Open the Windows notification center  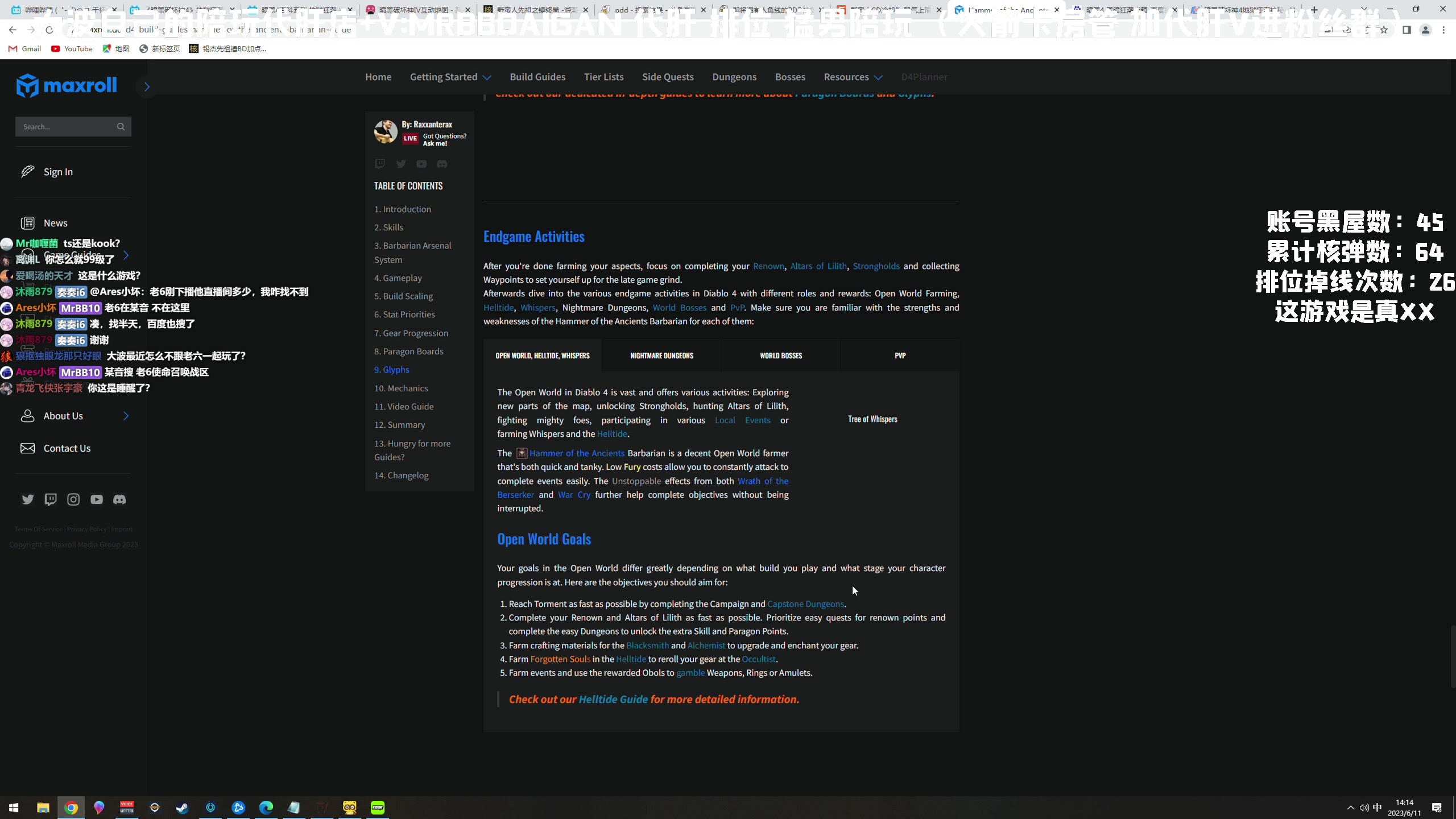point(1437,808)
